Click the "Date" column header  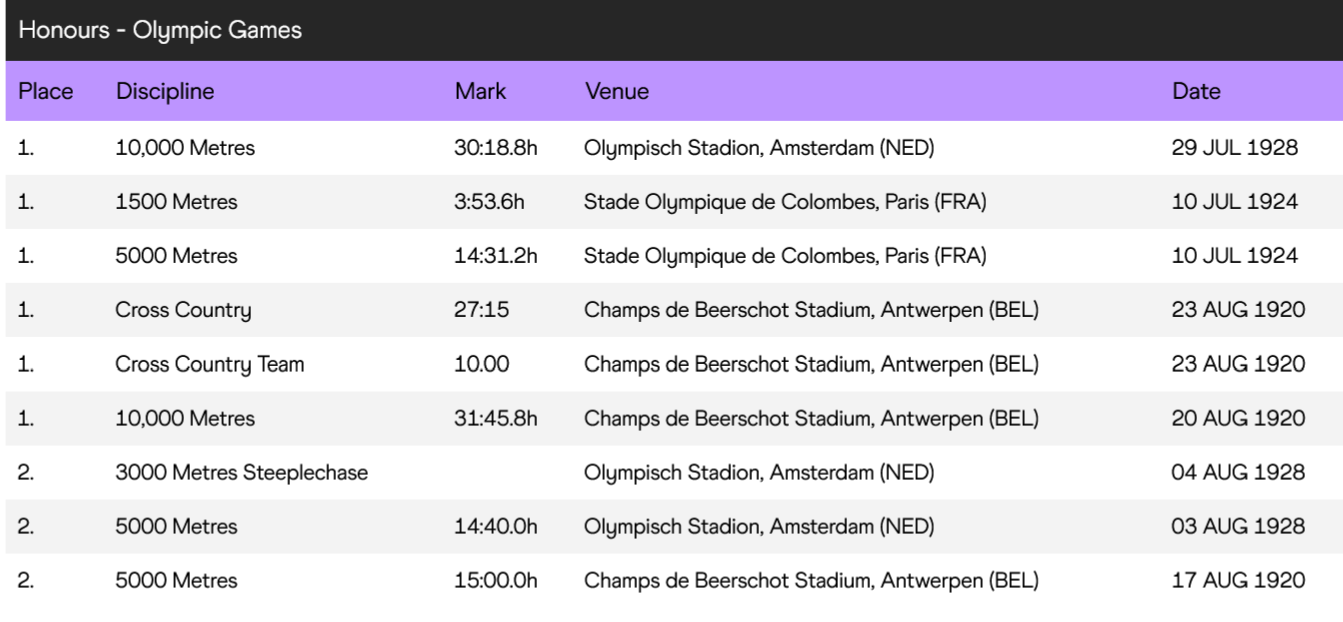coord(1196,91)
